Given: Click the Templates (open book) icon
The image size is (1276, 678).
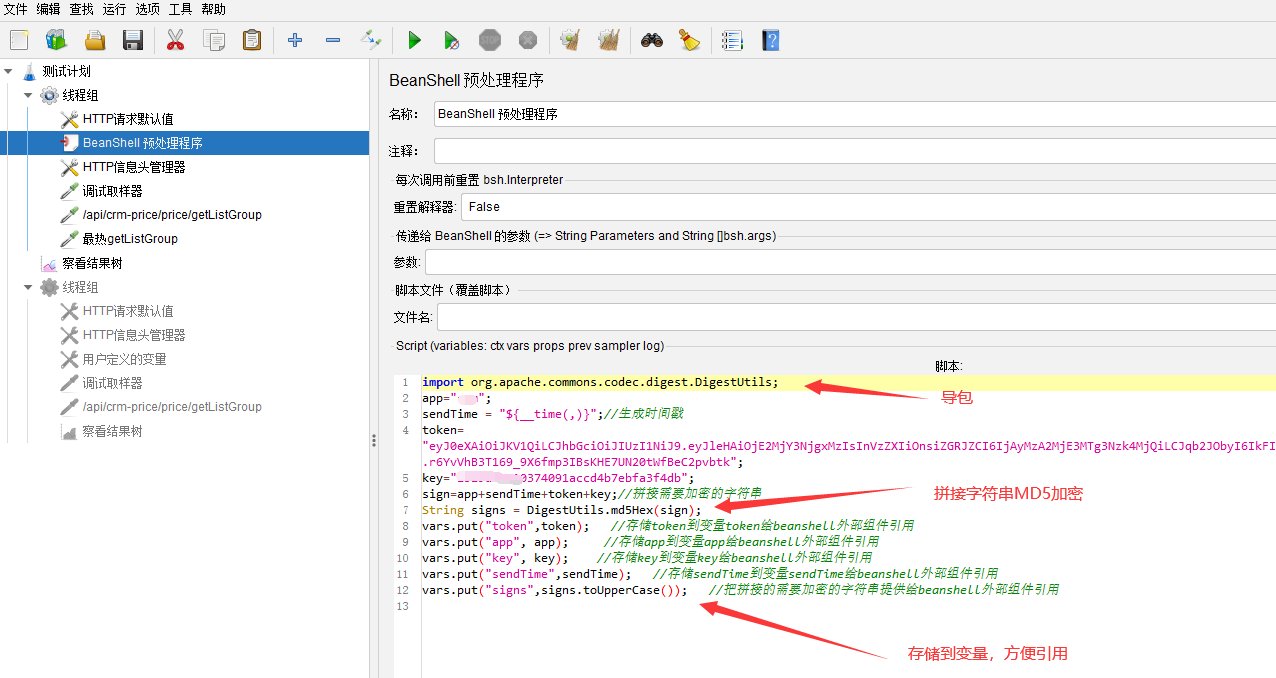Looking at the screenshot, I should 56,40.
